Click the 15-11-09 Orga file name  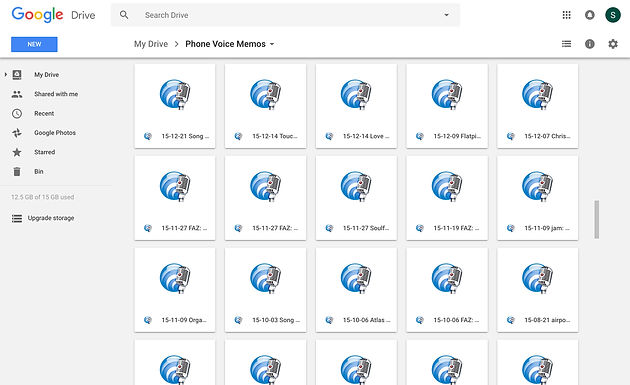184,320
